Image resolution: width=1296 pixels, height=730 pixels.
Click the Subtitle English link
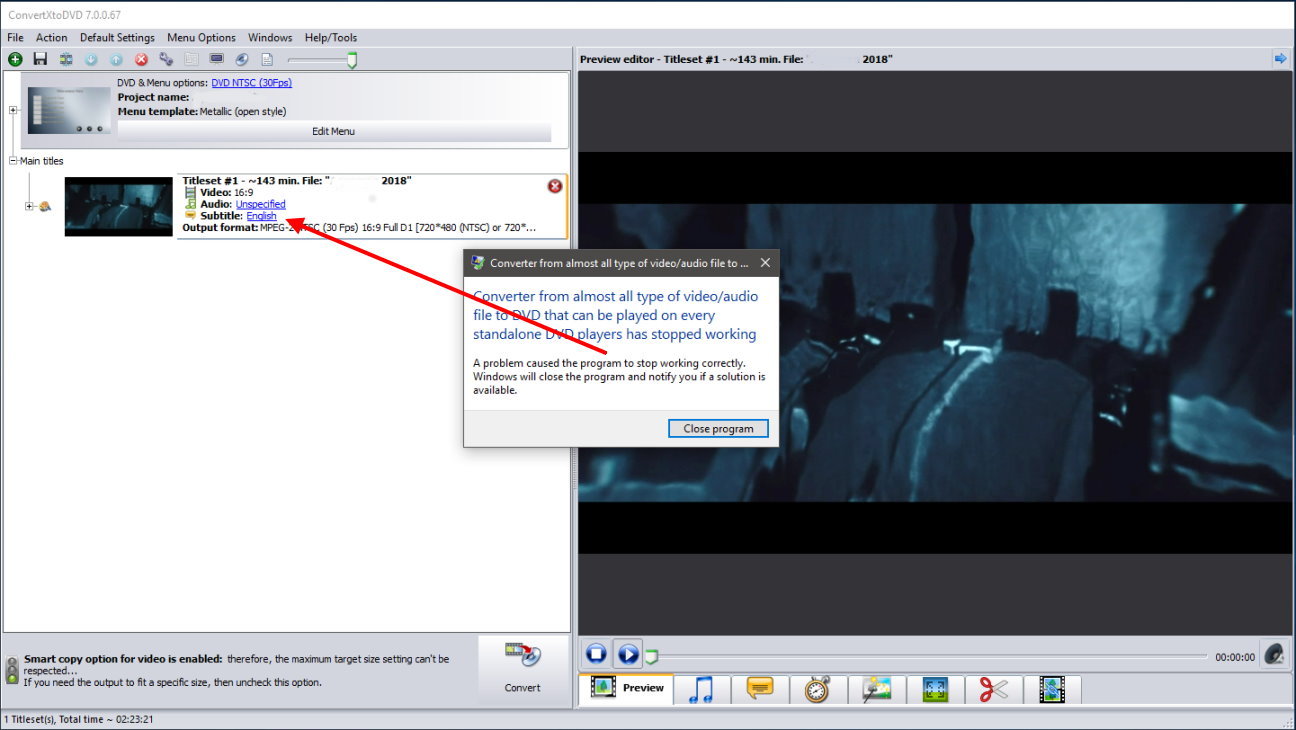[x=261, y=216]
